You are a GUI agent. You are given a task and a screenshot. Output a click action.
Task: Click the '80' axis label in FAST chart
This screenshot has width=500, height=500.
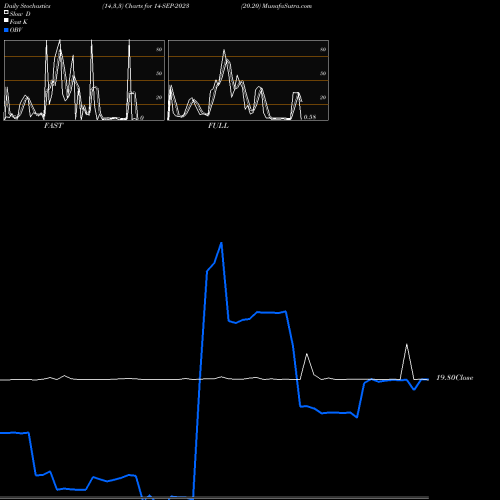tap(159, 49)
